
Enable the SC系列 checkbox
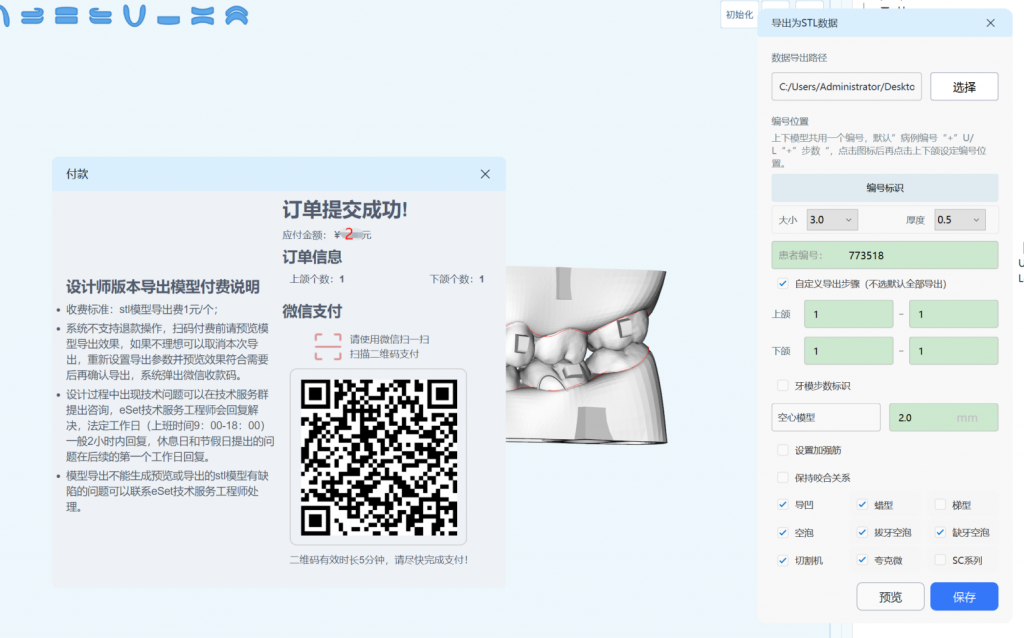pos(940,560)
